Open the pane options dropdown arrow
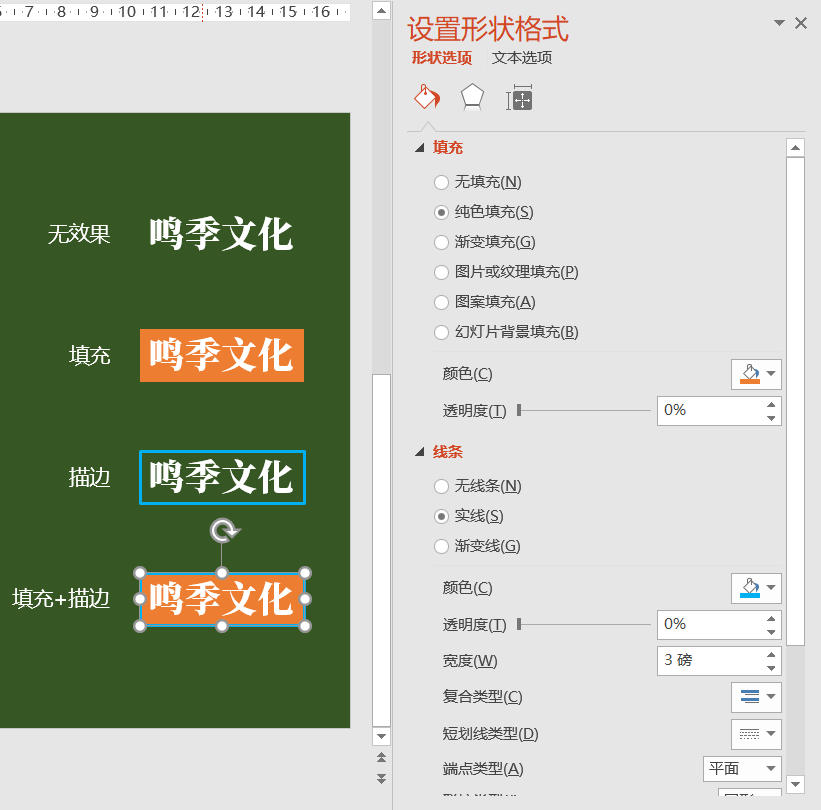821x810 pixels. tap(779, 23)
